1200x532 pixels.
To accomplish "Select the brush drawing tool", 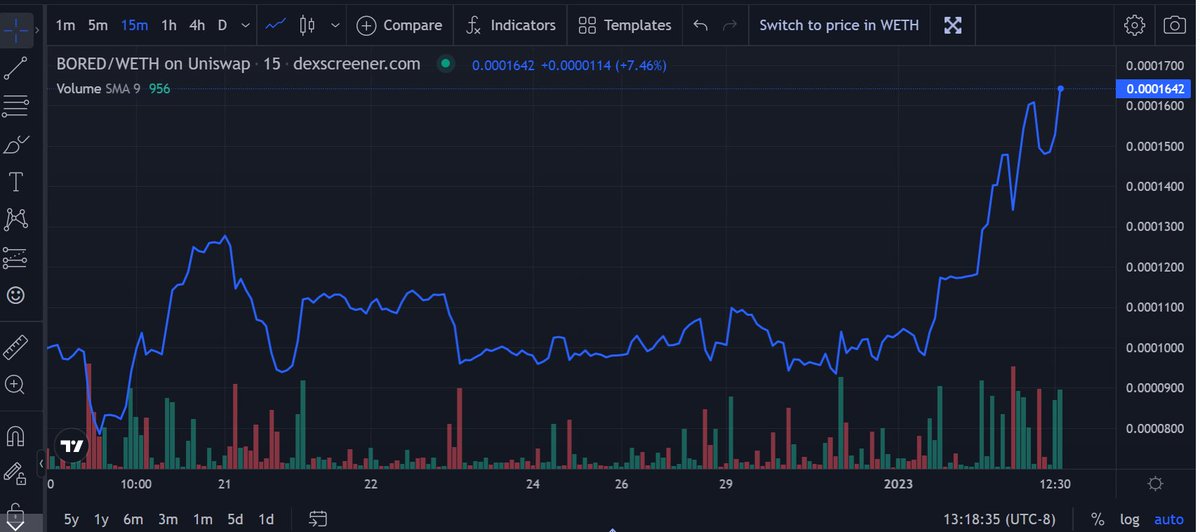I will [15, 145].
